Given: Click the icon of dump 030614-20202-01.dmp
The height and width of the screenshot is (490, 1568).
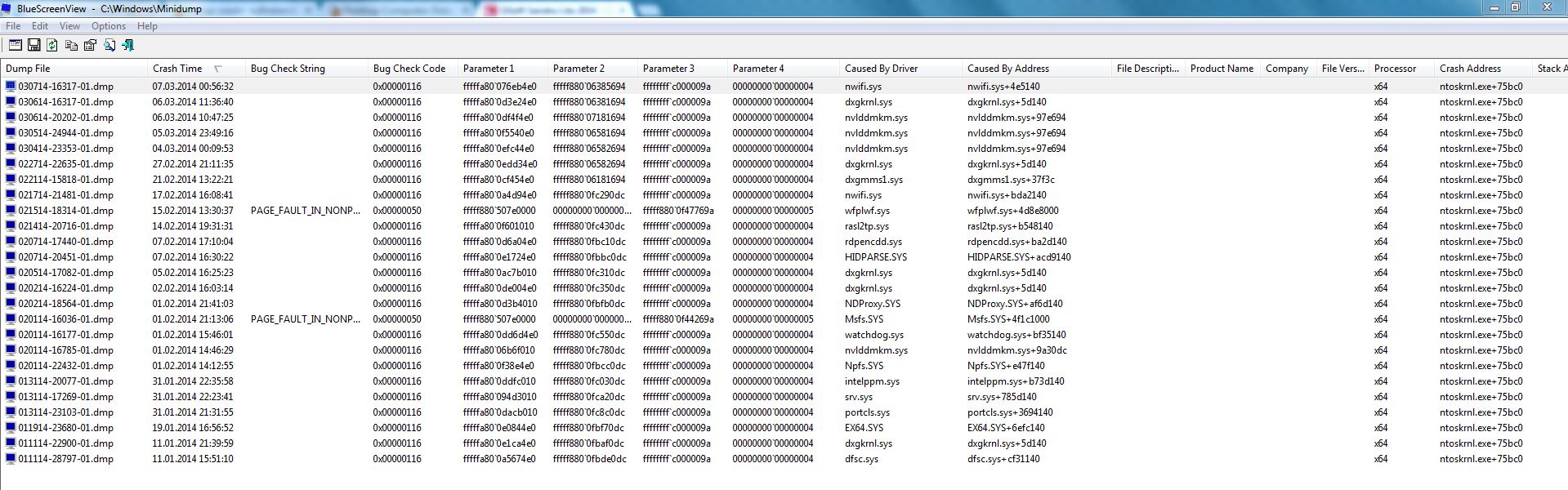Looking at the screenshot, I should [11, 117].
